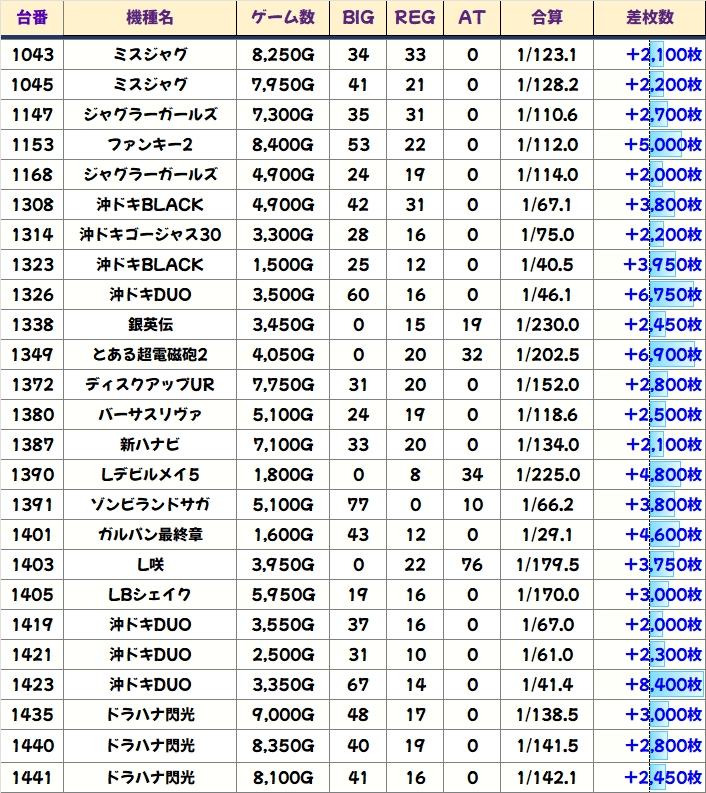
Task: Select the 合算 column header
Action: coord(549,18)
